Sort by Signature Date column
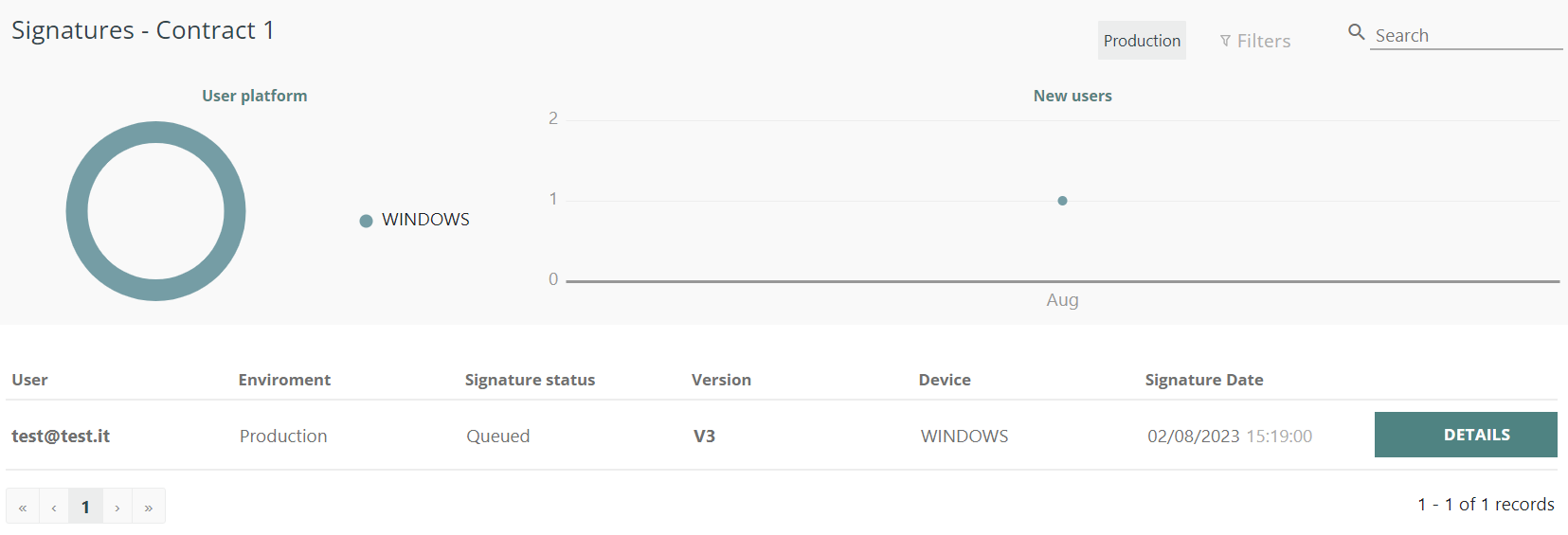Viewport: 1568px width, 535px height. [1203, 380]
